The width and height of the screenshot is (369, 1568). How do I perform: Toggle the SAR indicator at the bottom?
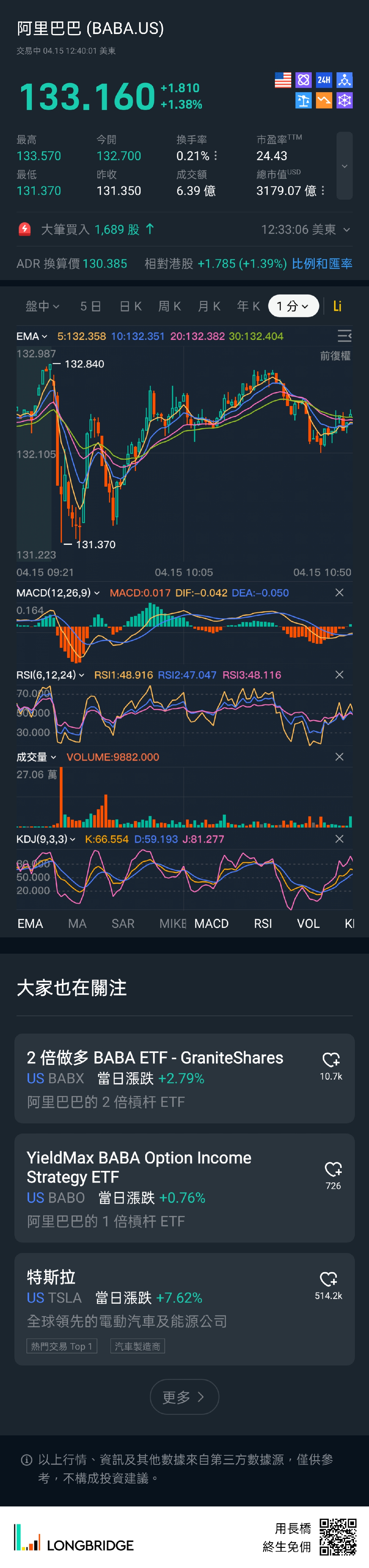pyautogui.click(x=123, y=923)
